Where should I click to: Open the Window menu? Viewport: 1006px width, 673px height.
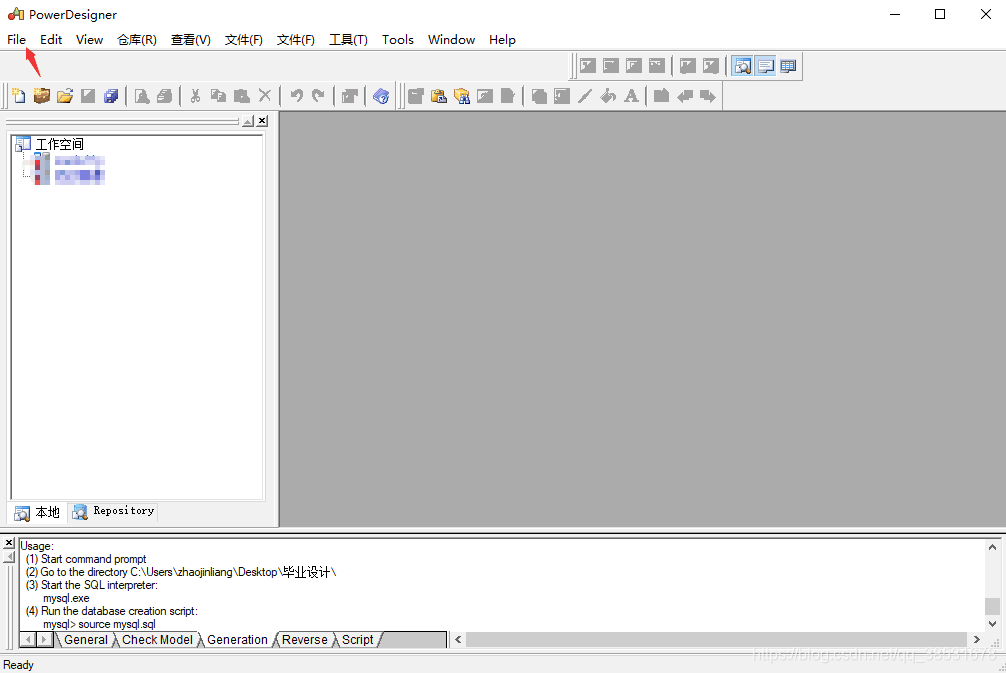(x=452, y=40)
